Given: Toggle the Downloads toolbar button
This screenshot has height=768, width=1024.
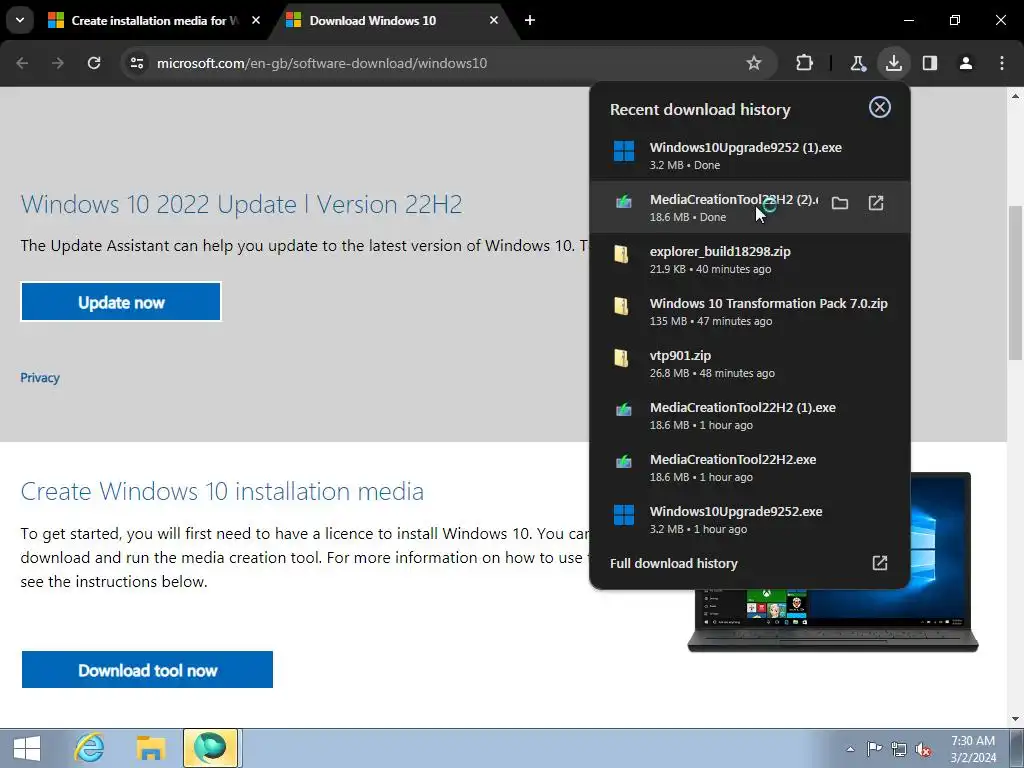Looking at the screenshot, I should point(893,63).
